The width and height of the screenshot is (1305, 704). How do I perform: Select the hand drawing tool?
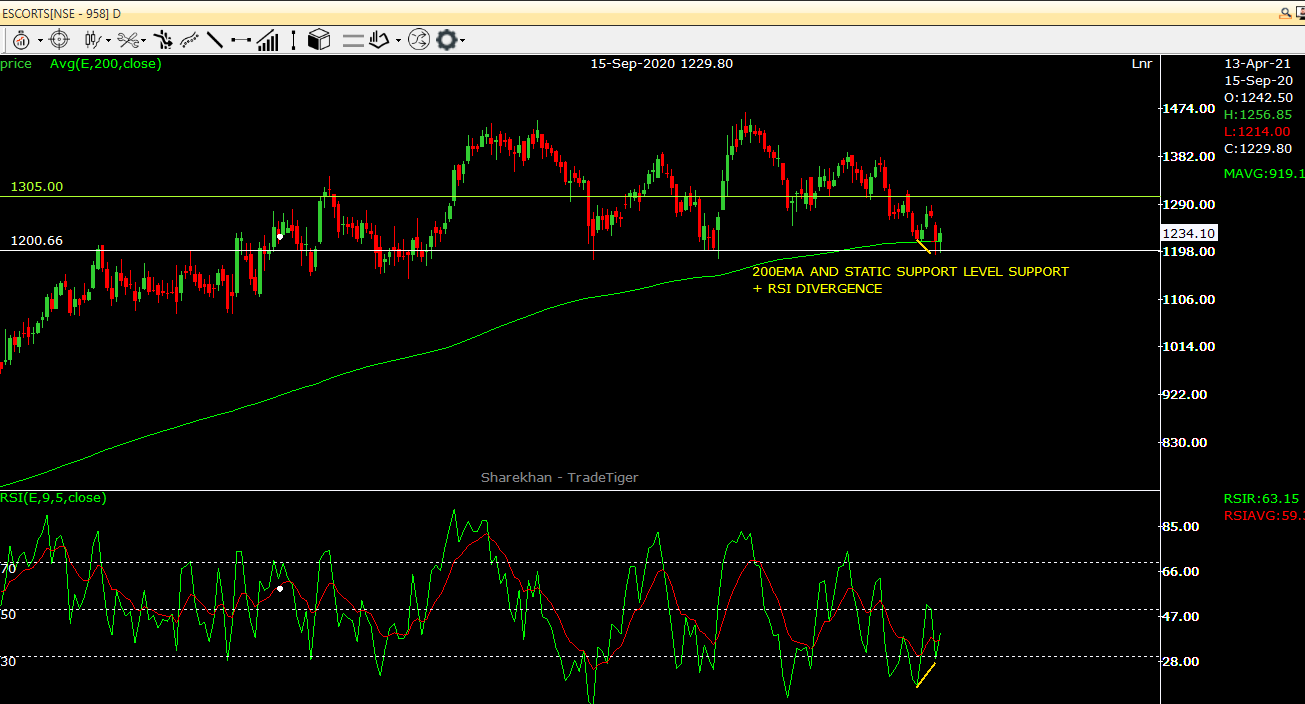[379, 40]
